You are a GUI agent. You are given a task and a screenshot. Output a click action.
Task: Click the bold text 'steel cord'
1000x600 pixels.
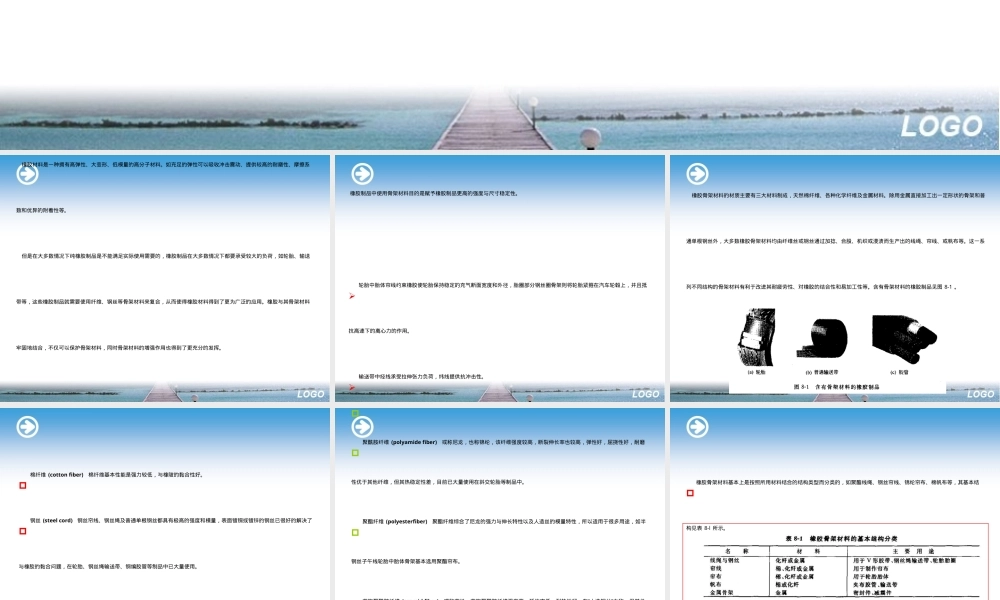click(57, 520)
